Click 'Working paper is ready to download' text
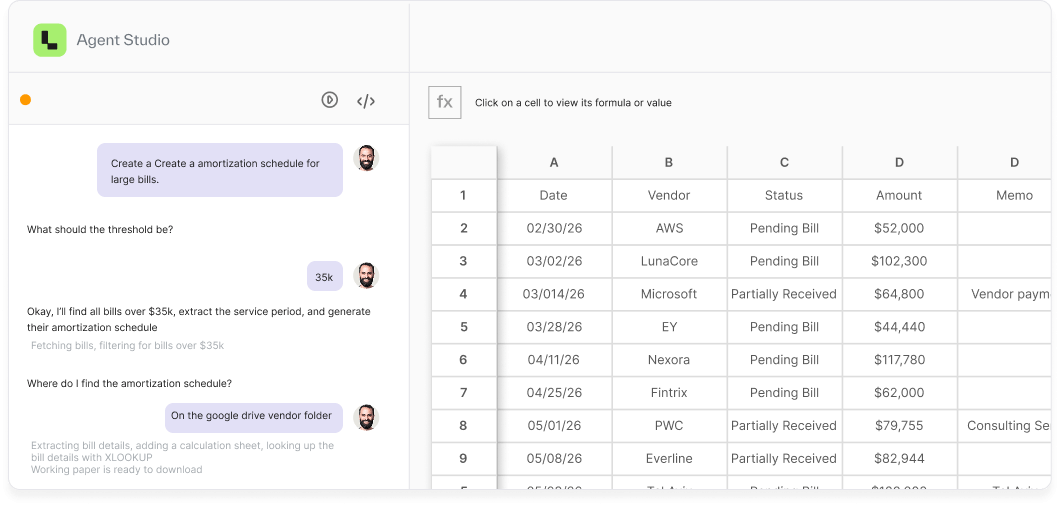This screenshot has height=506, width=1060. pyautogui.click(x=117, y=469)
